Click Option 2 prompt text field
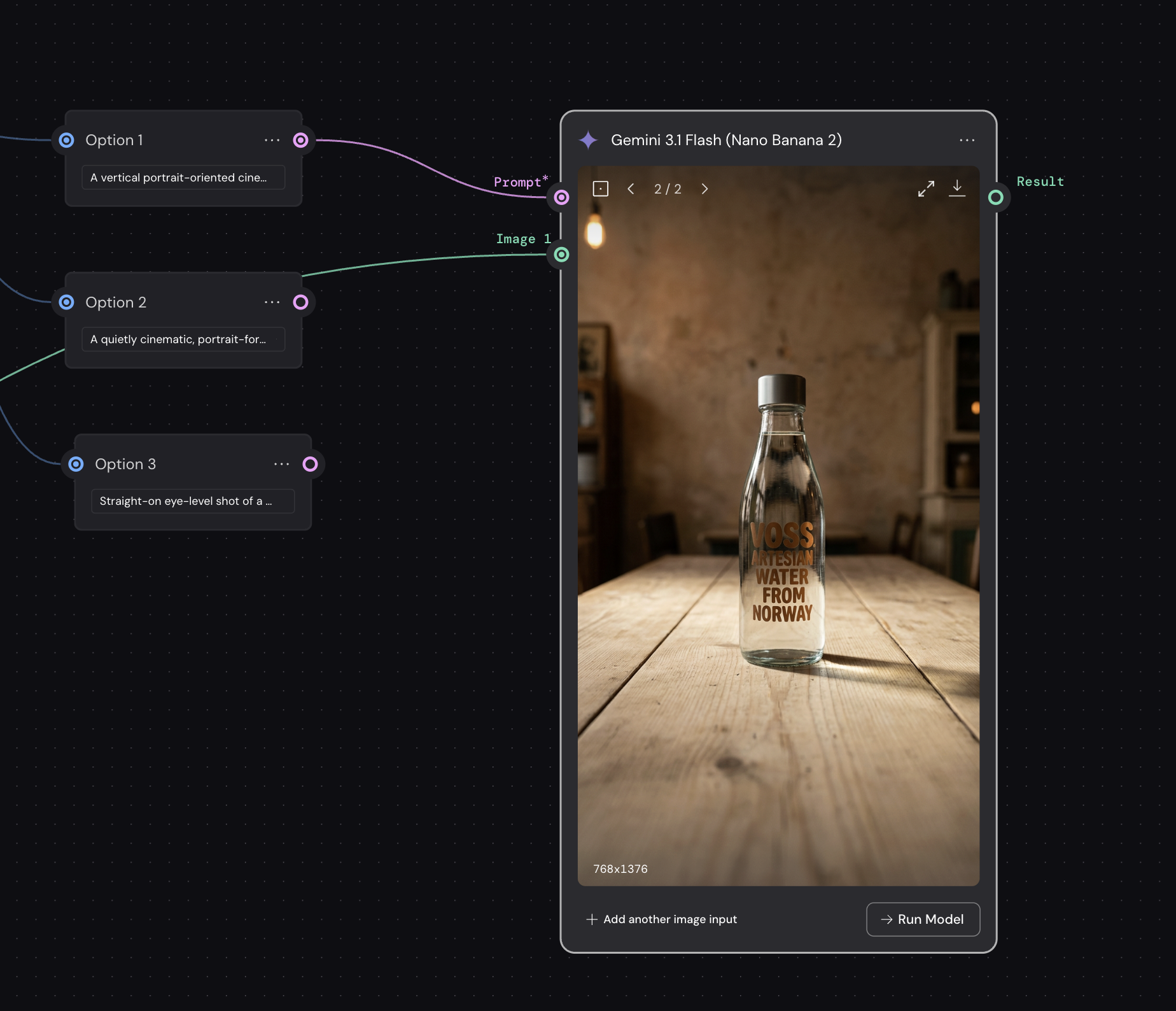This screenshot has width=1176, height=1011. pyautogui.click(x=183, y=339)
